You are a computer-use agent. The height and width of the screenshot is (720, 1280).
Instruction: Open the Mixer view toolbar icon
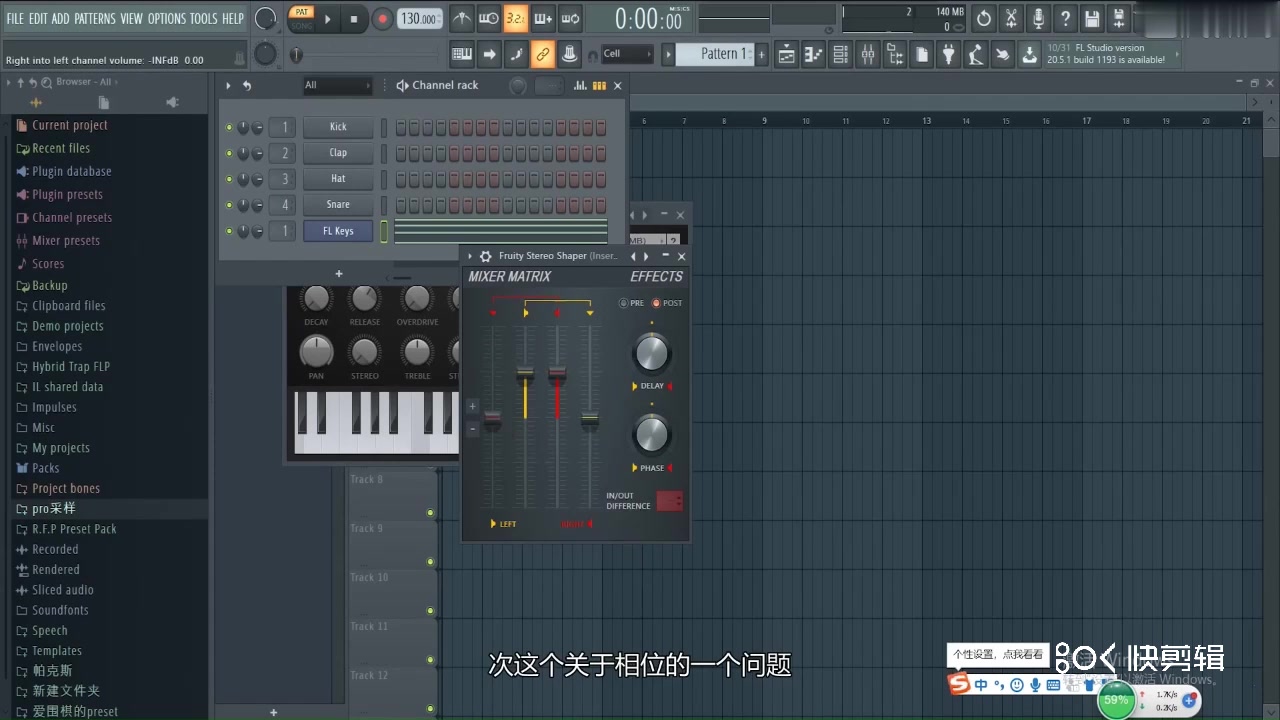[x=868, y=55]
